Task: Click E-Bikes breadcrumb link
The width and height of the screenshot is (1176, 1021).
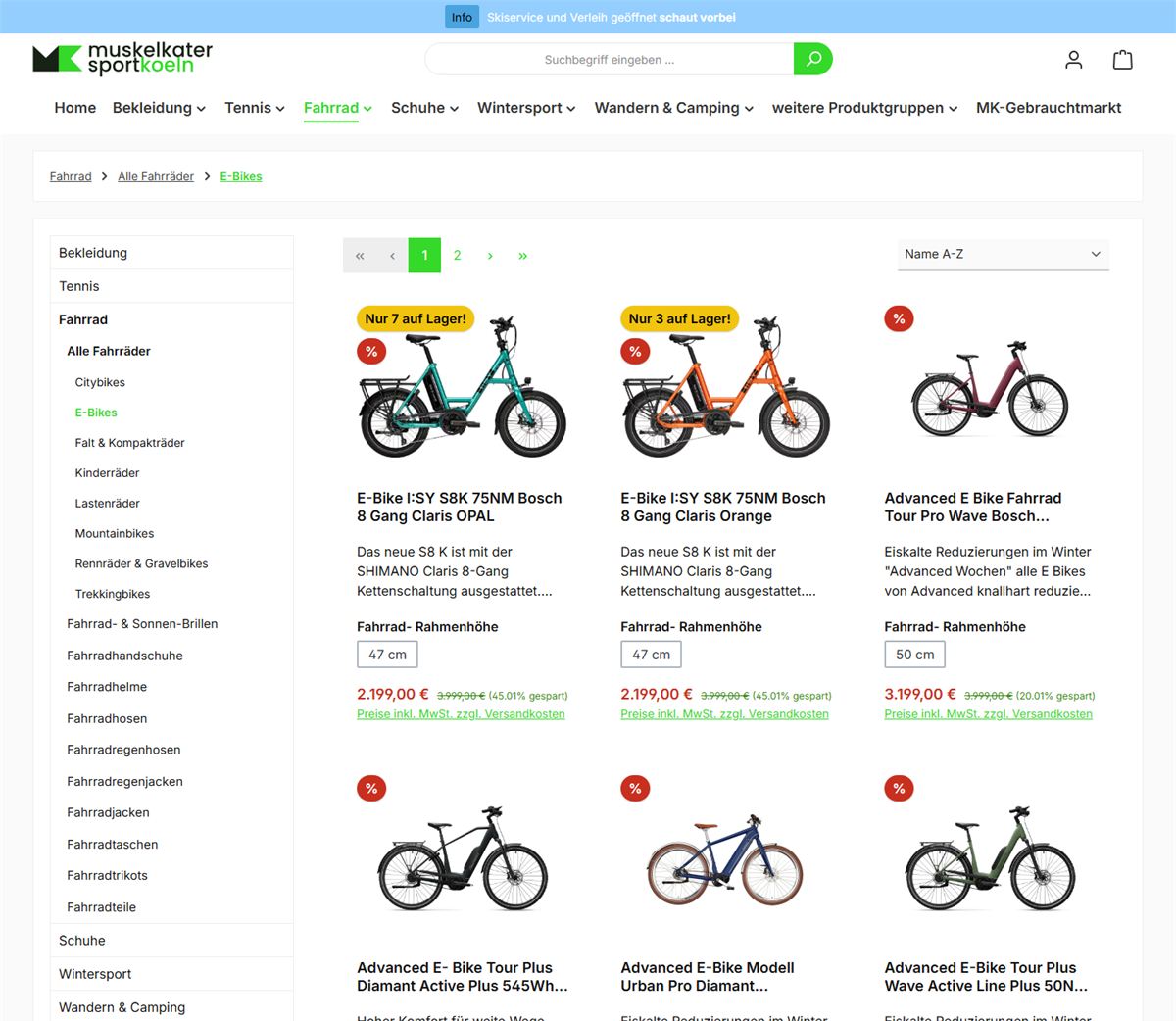Action: click(241, 176)
